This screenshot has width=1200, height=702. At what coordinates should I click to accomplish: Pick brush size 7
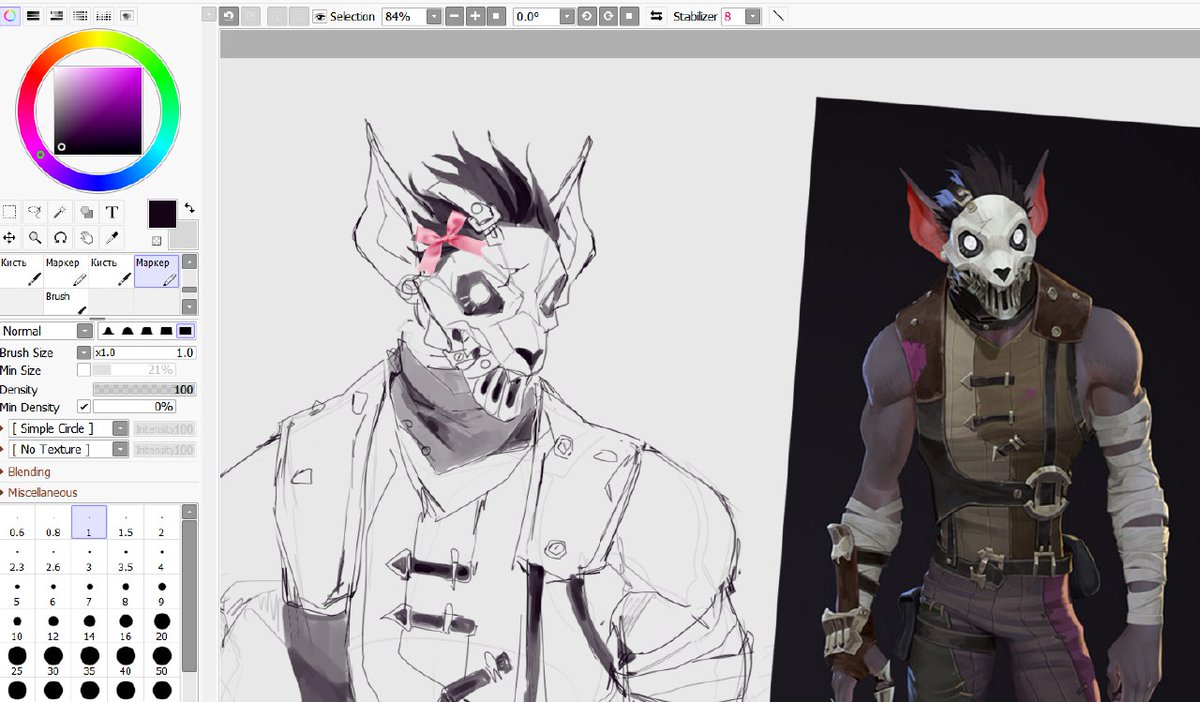tap(89, 592)
